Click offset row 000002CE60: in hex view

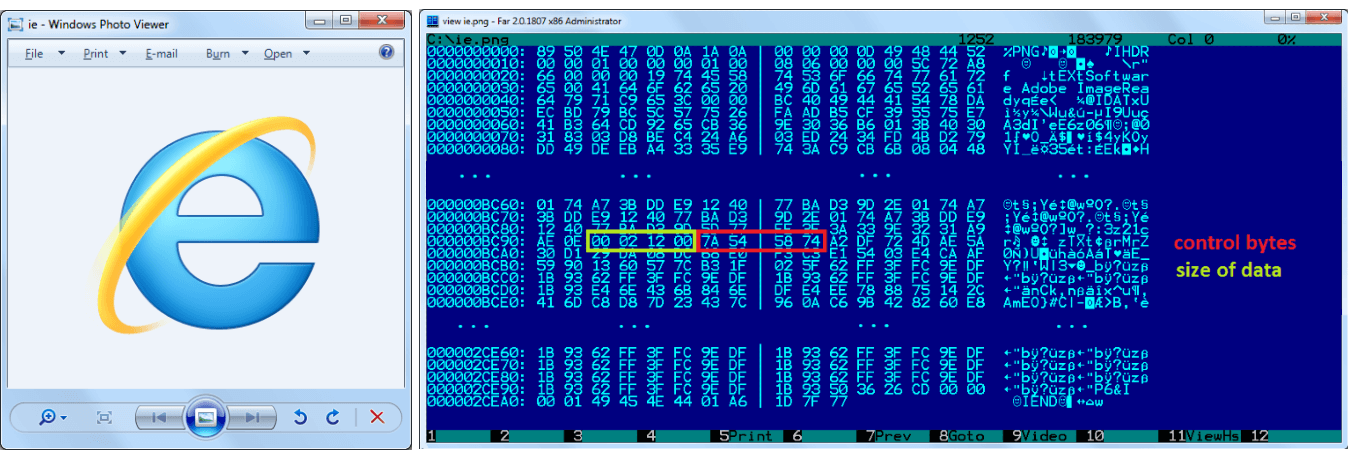point(476,352)
